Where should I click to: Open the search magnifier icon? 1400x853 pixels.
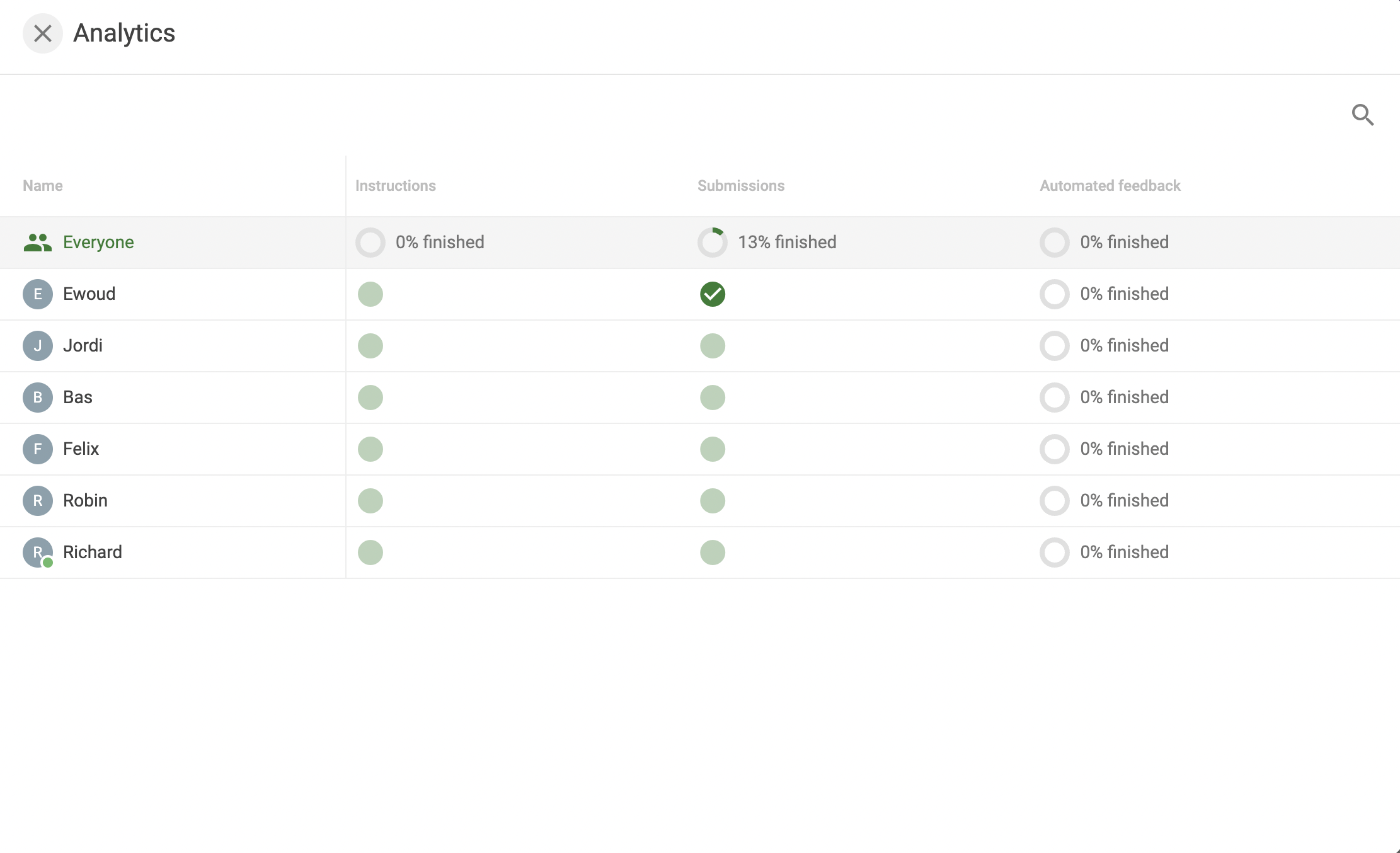click(1362, 115)
